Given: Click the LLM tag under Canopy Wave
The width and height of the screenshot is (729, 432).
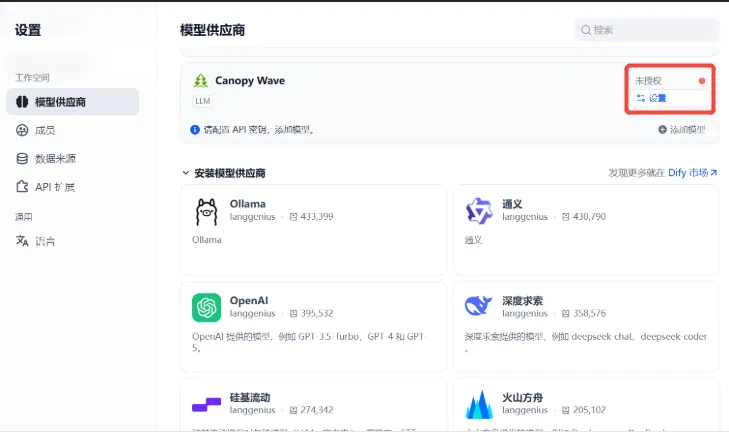Looking at the screenshot, I should click(203, 101).
